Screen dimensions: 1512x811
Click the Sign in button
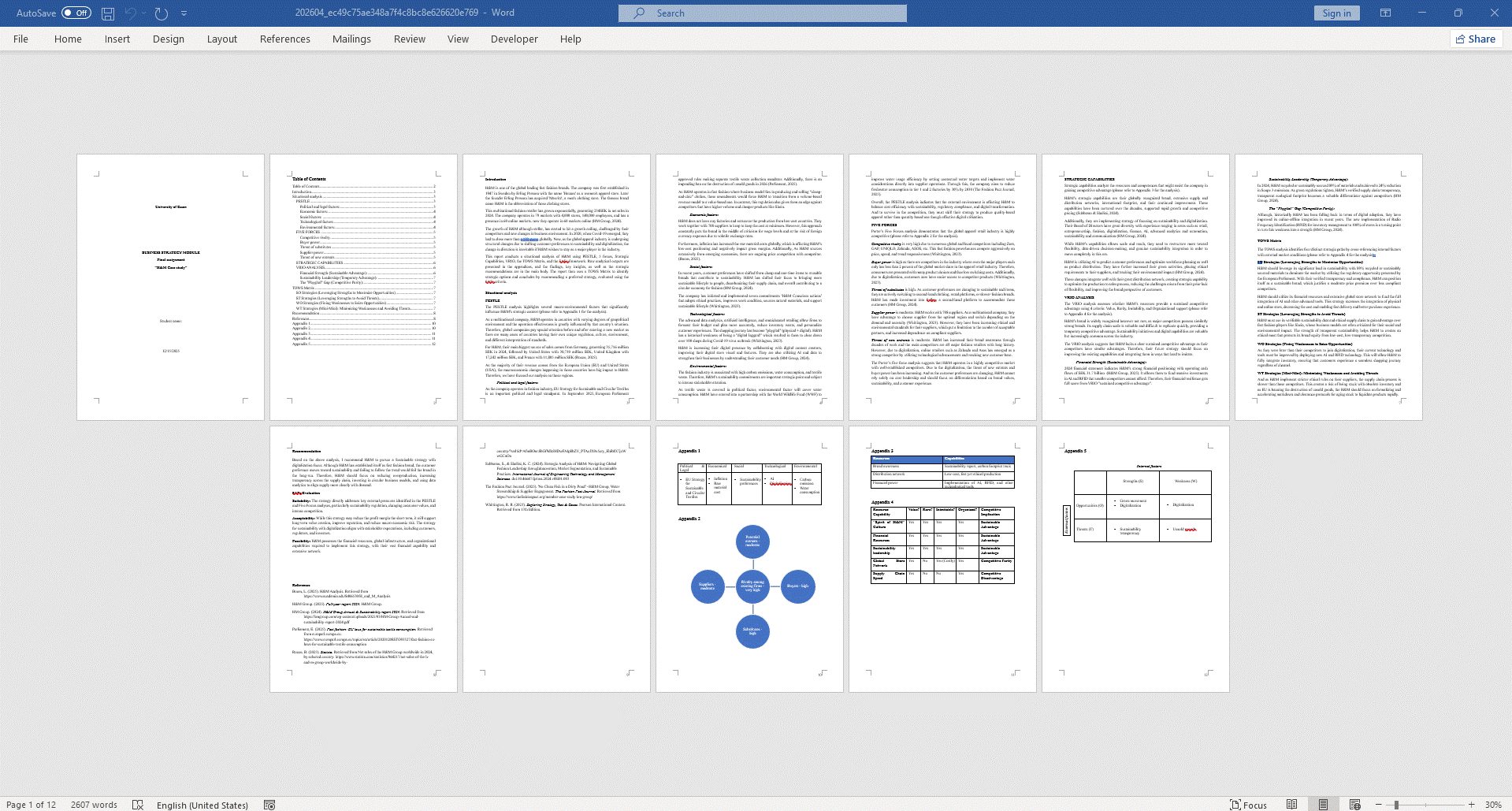point(1336,13)
